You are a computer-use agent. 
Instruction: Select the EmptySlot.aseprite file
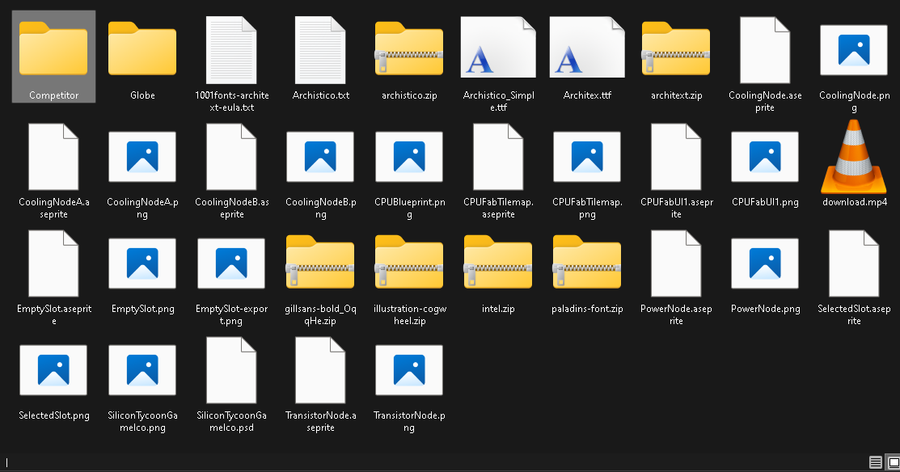click(53, 276)
